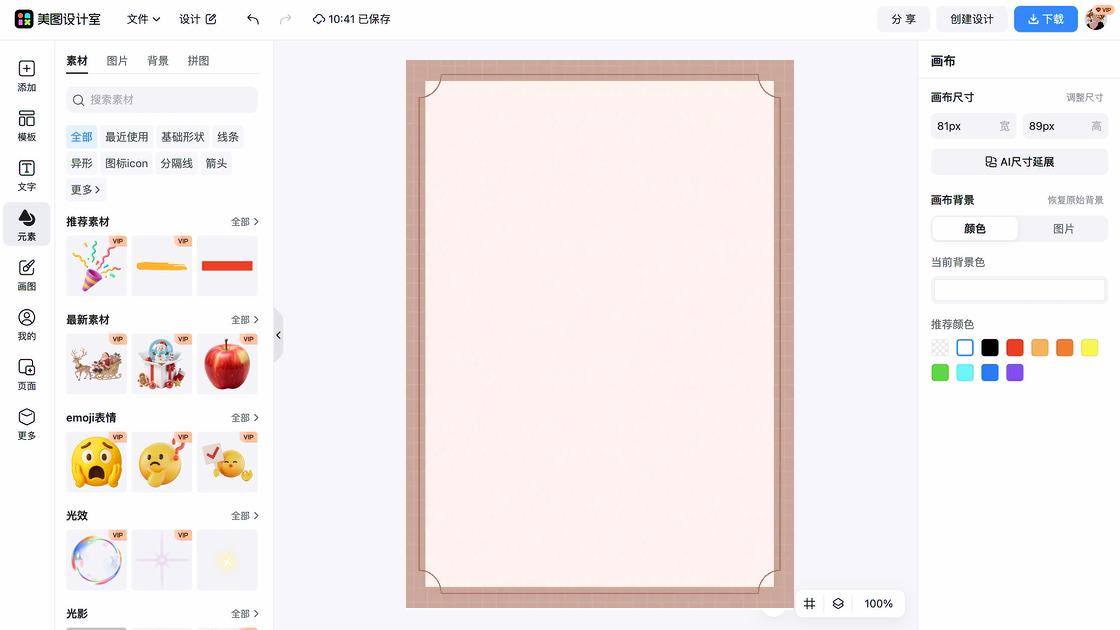This screenshot has width=1120, height=630.
Task: Click the AI尺寸延展 button
Action: coord(1019,161)
